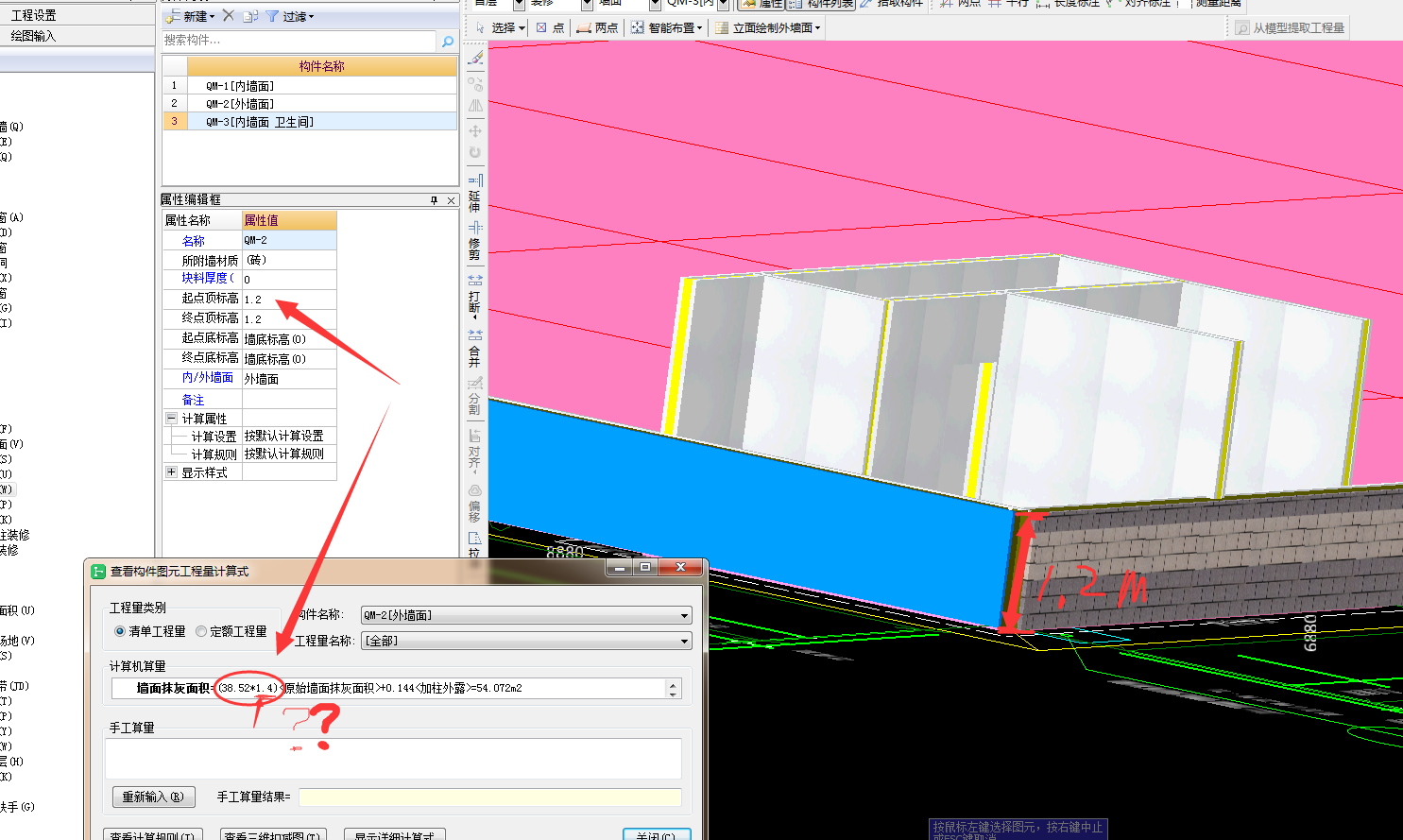Open the 过滤 filter dropdown
1403x840 pixels.
290,16
